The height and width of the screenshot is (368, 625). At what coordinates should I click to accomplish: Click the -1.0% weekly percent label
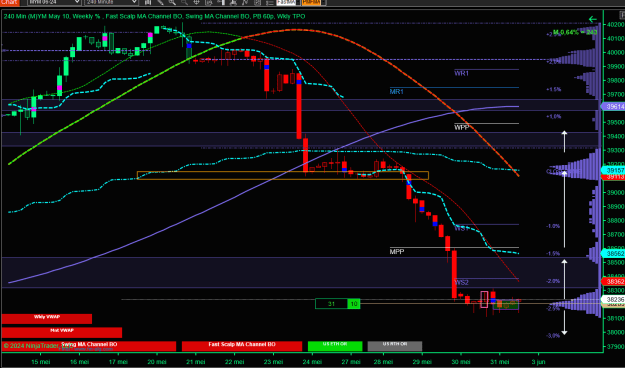553,226
